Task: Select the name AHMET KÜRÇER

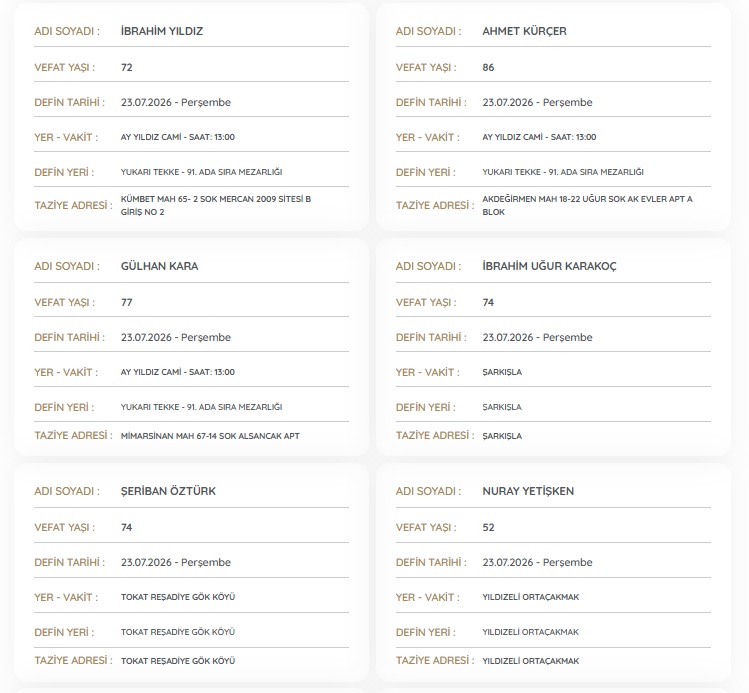Action: 524,31
